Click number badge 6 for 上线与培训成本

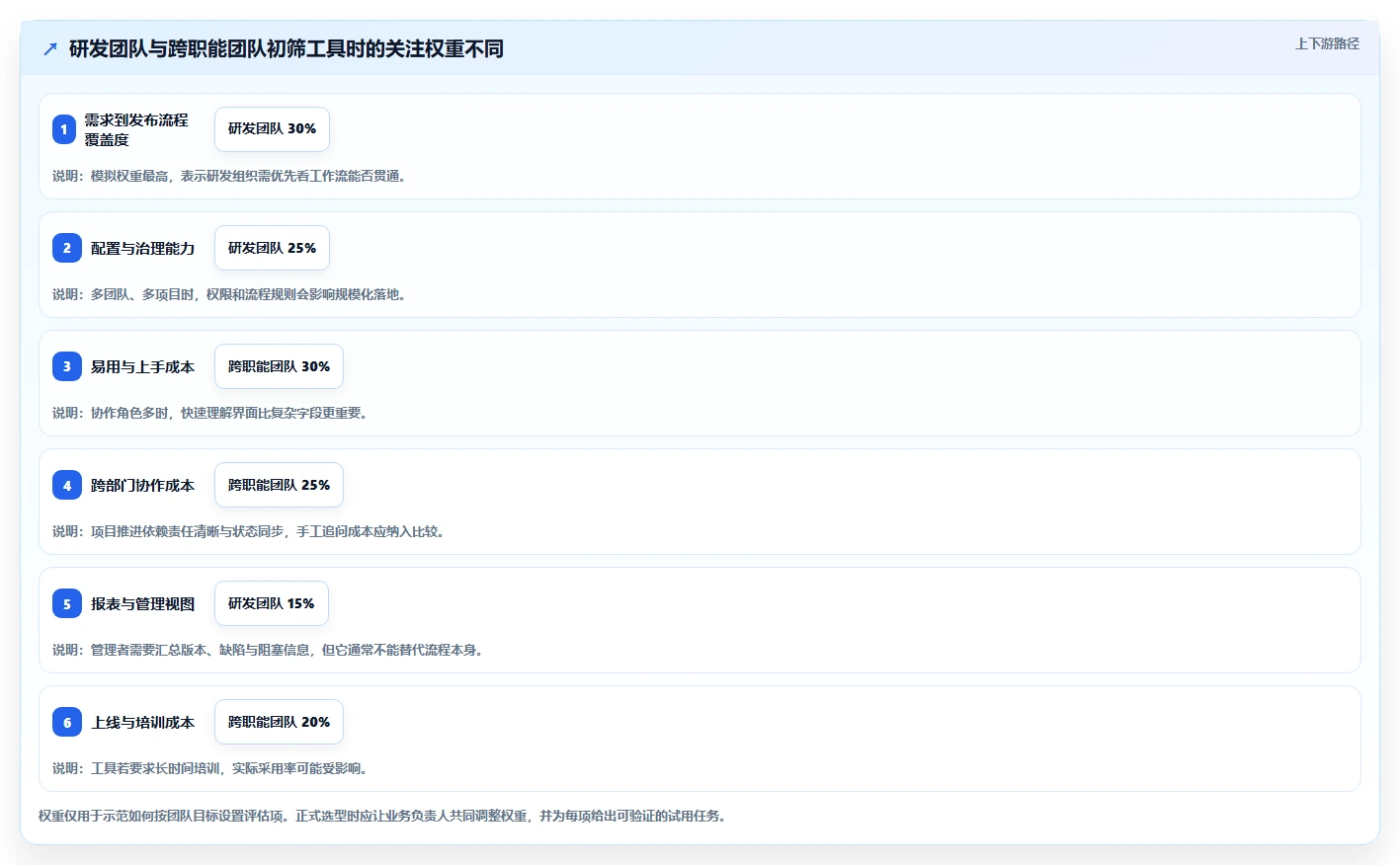coord(67,722)
